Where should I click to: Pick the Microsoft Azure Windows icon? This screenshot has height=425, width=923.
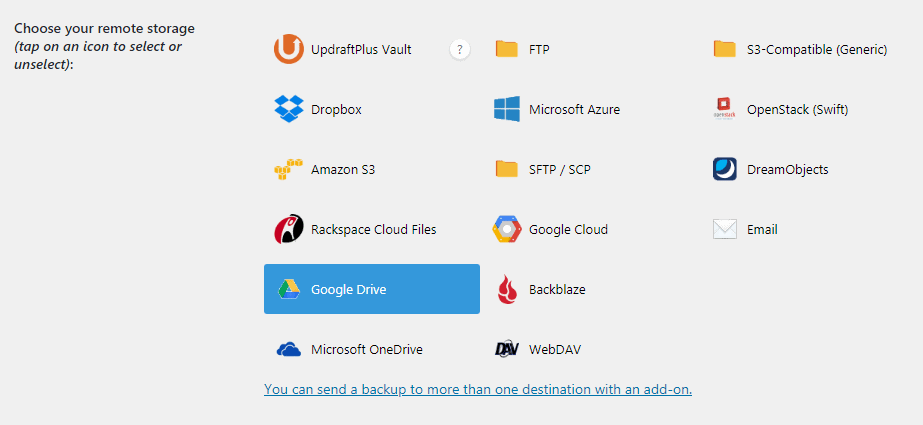pos(506,109)
